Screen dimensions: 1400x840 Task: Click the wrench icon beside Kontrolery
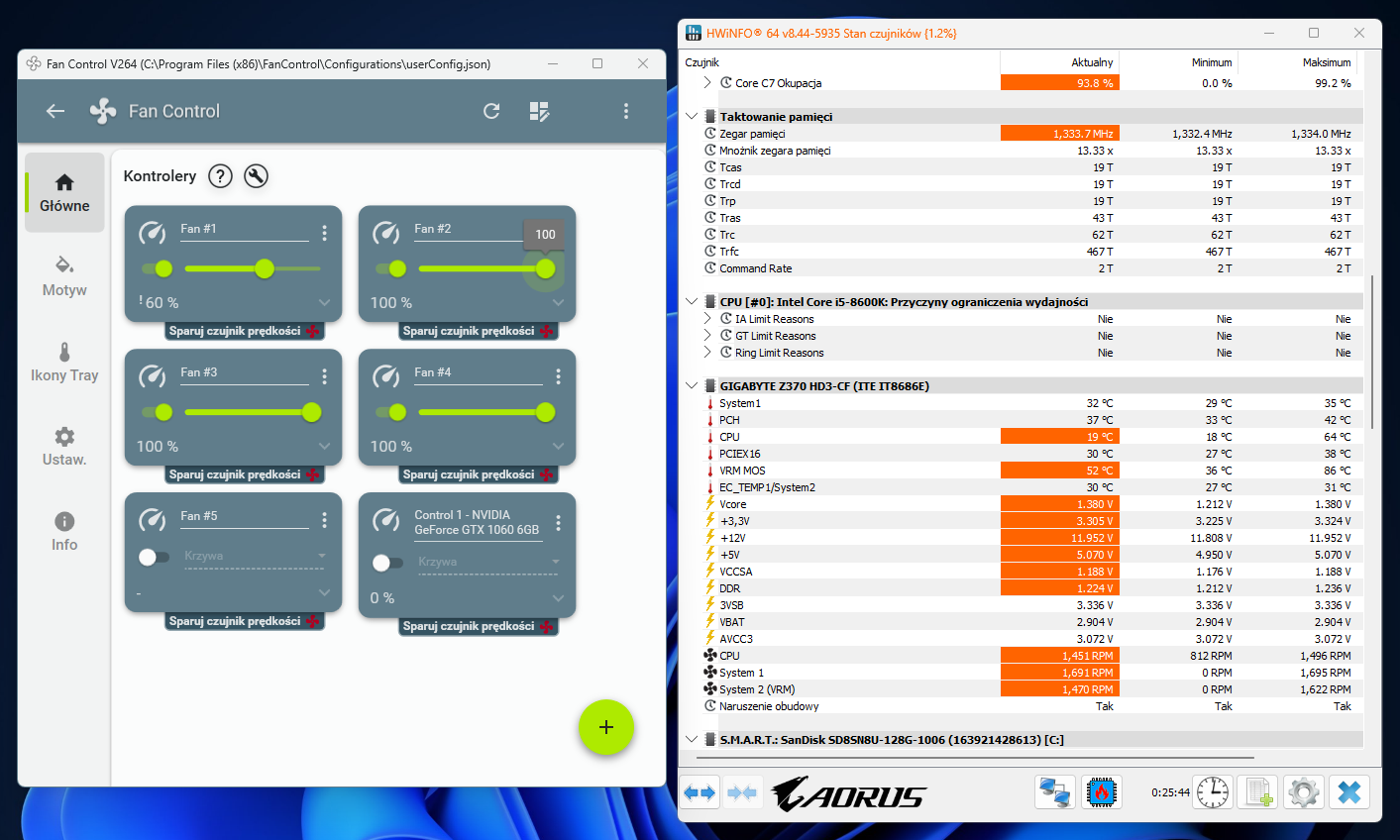click(x=256, y=176)
